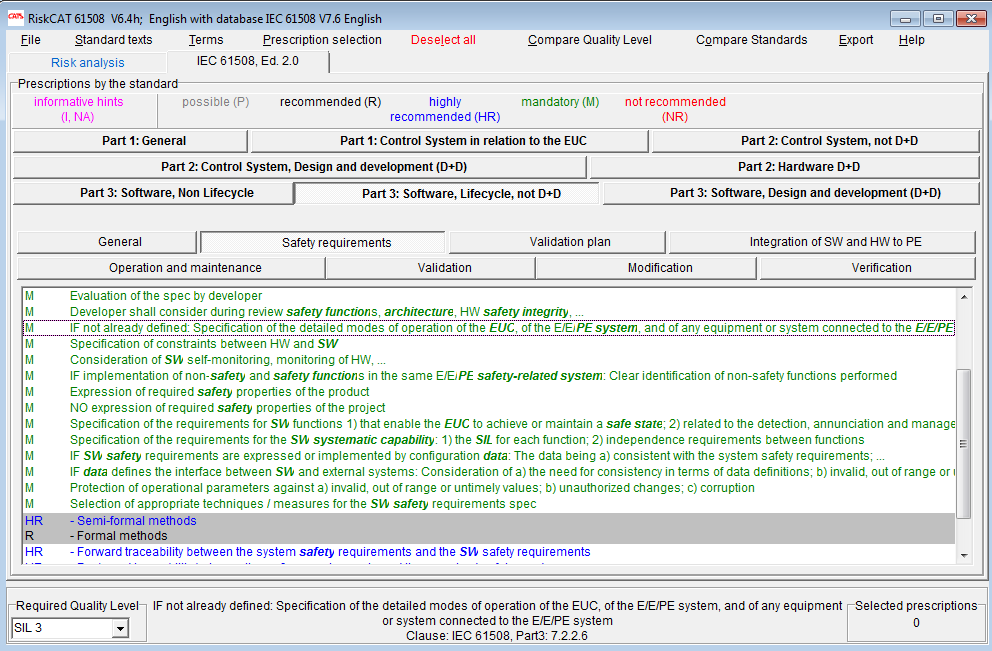Select 'IF implementation of non-safety and safety functions' row

[x=488, y=376]
